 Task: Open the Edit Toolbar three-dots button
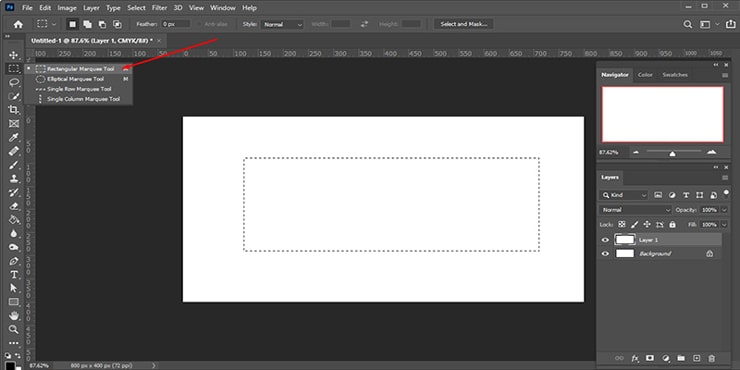coord(14,343)
